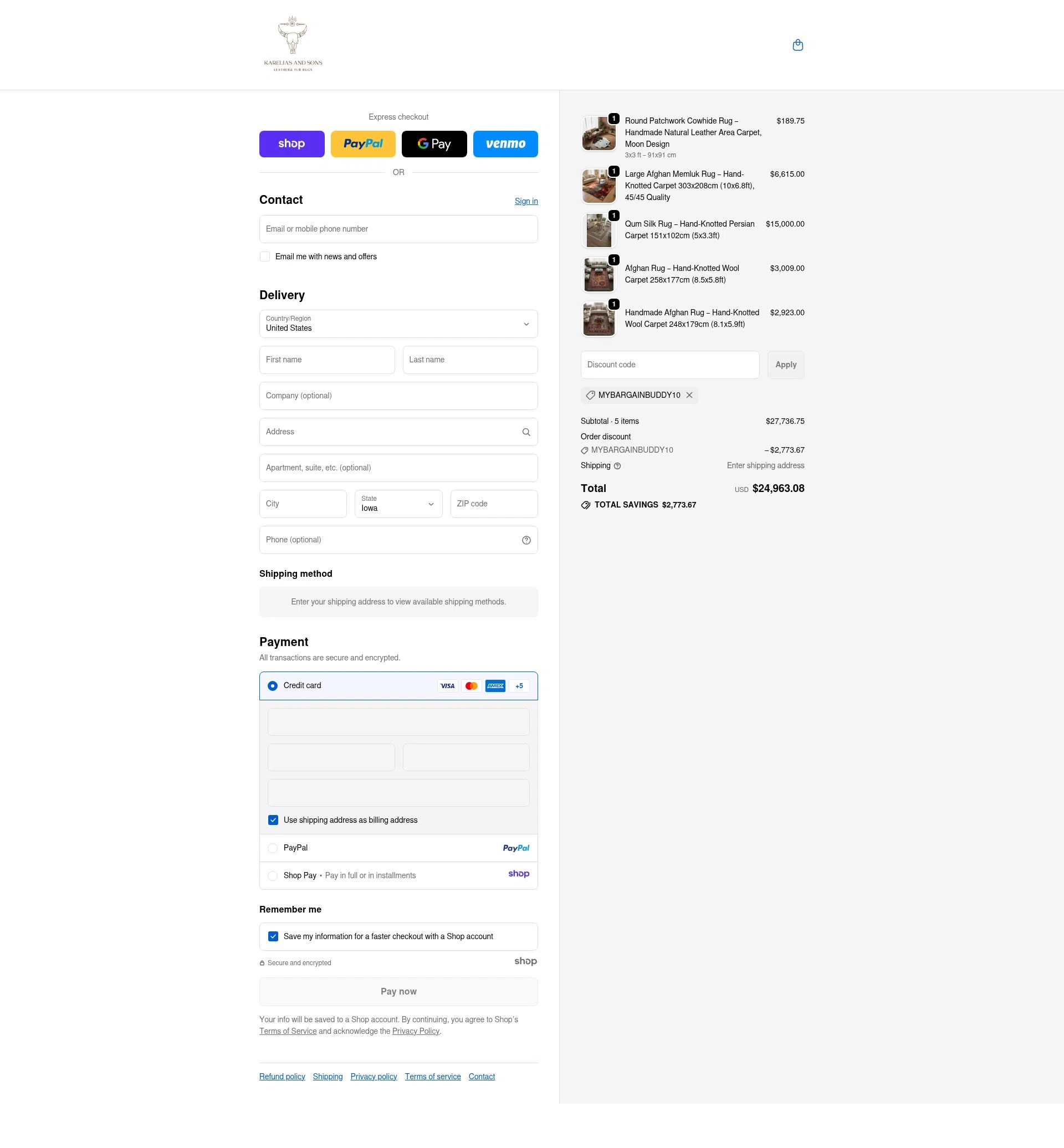Open Shop Pay express checkout
Screen dimensions: 1064x1148
coord(291,144)
